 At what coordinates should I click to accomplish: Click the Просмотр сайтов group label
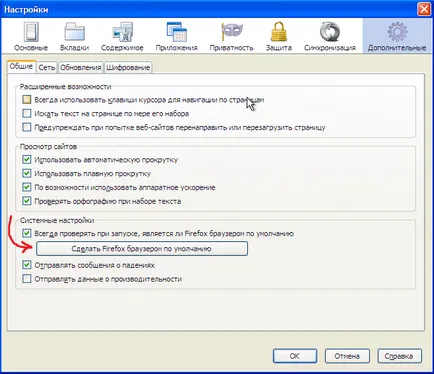[48, 147]
